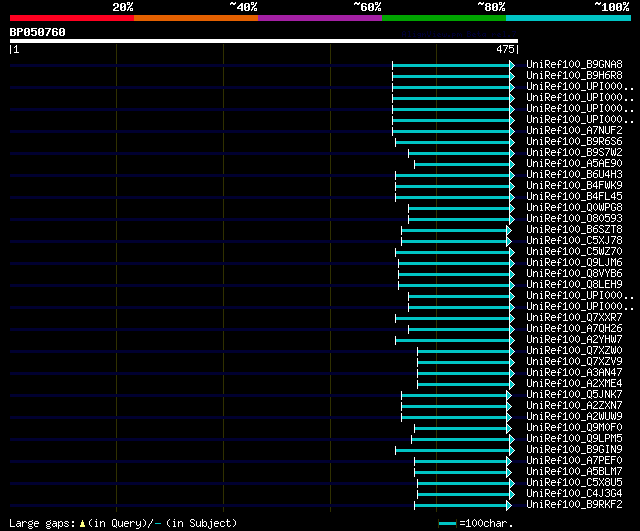The image size is (640, 531).
Task: Open hit UniRef100_B9S7W2
Action: point(574,153)
